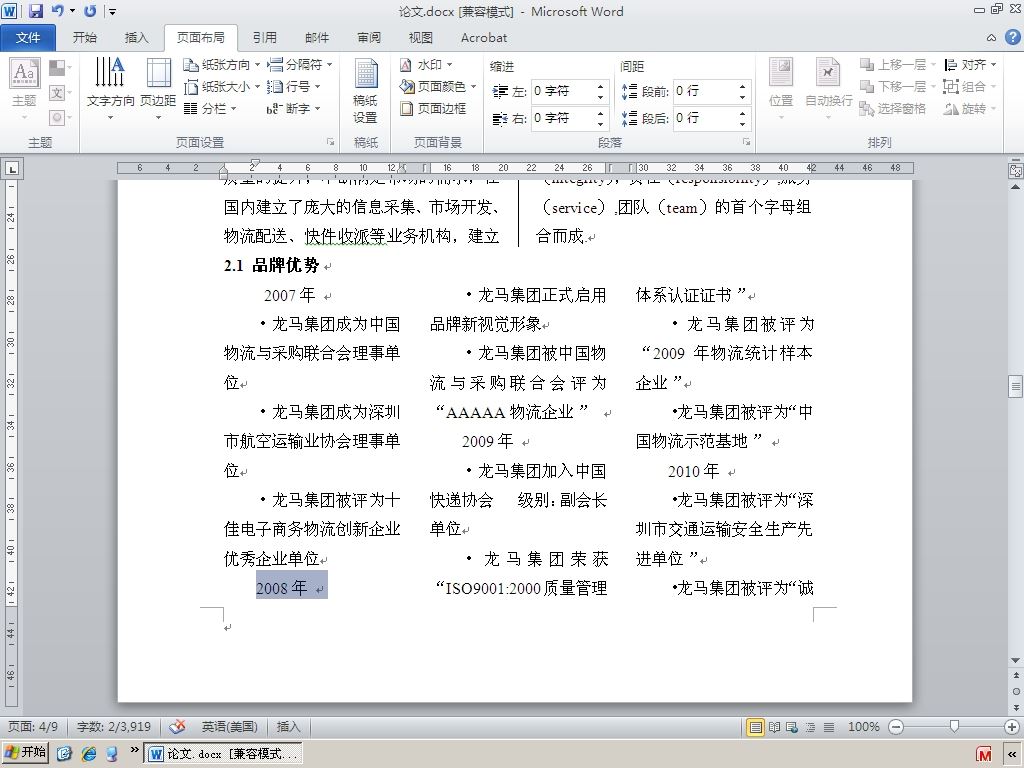
Task: Click the zoom slider handle
Action: tap(954, 726)
